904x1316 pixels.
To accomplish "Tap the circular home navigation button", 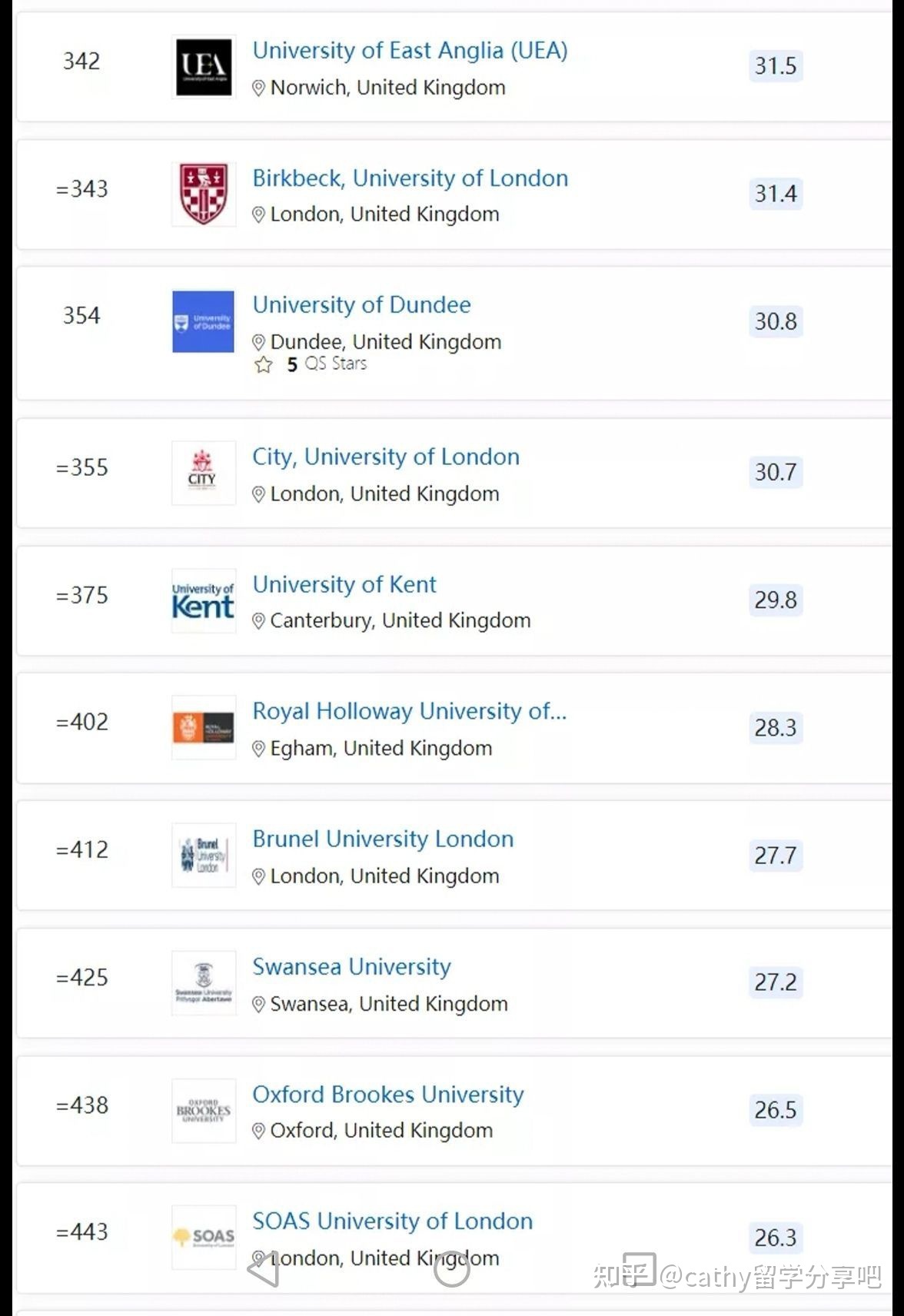I will pyautogui.click(x=452, y=1269).
